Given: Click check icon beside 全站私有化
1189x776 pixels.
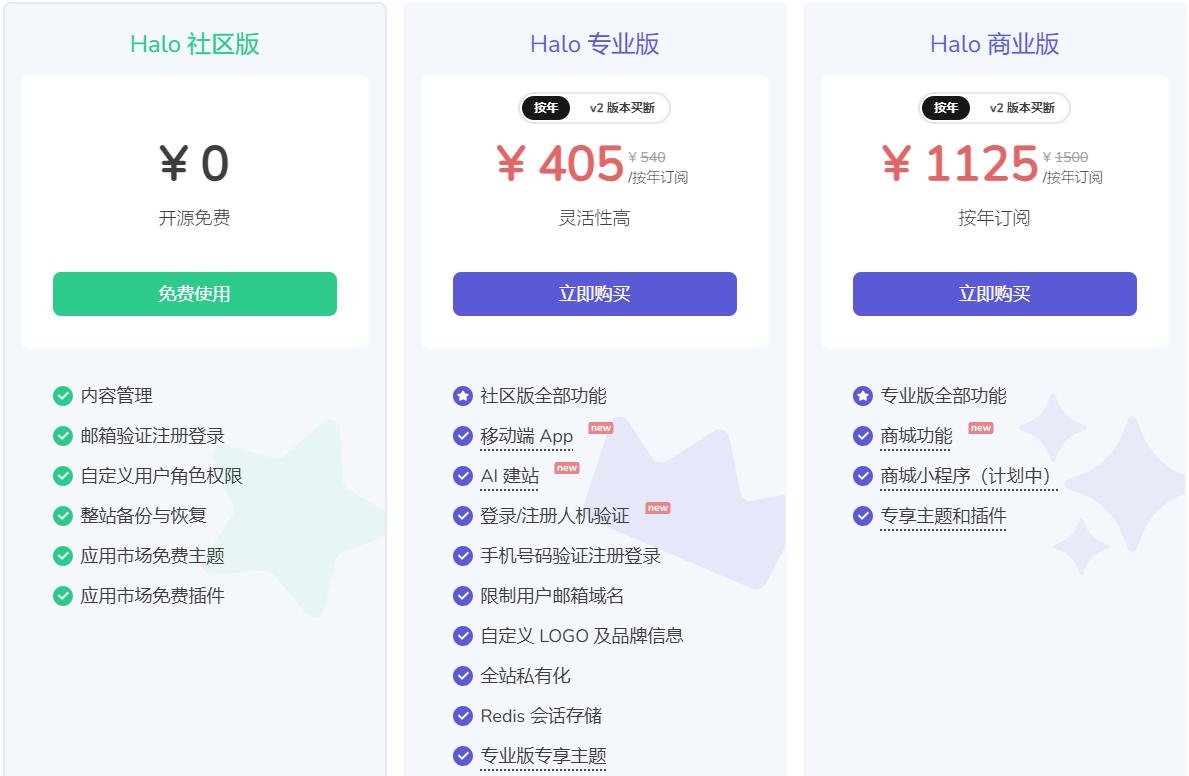Looking at the screenshot, I should tap(463, 676).
